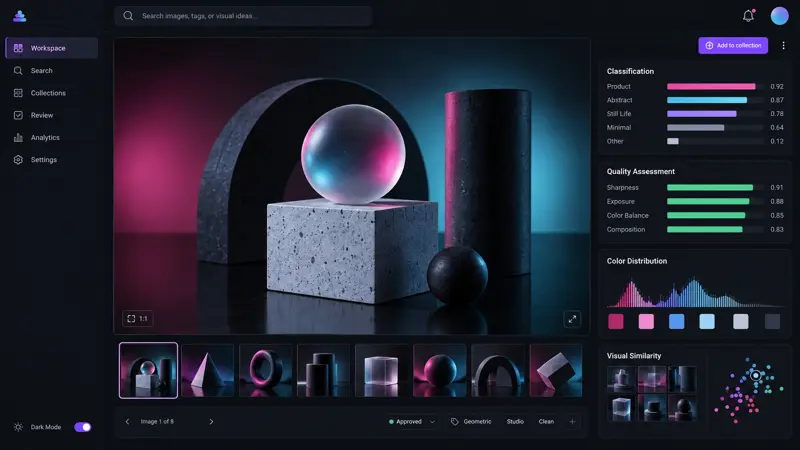The width and height of the screenshot is (800, 450).
Task: Open the three-dot more options menu
Action: click(x=783, y=45)
